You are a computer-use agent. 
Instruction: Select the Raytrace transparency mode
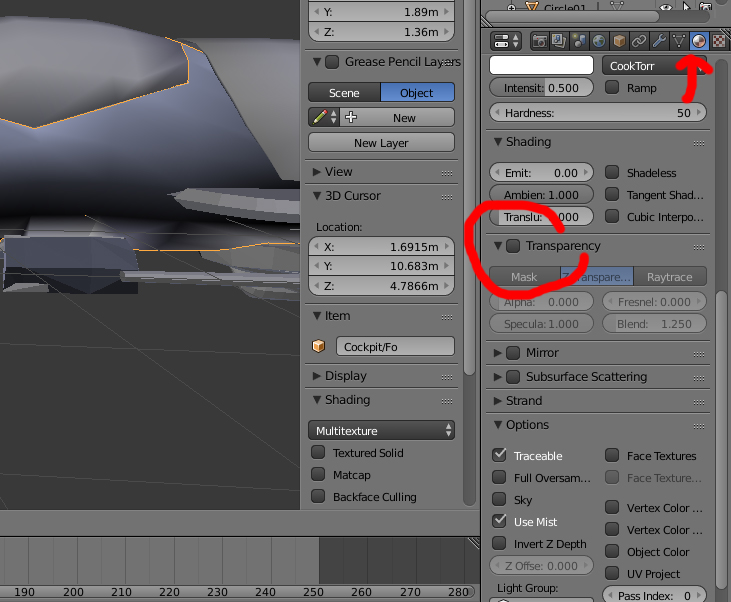pyautogui.click(x=669, y=277)
